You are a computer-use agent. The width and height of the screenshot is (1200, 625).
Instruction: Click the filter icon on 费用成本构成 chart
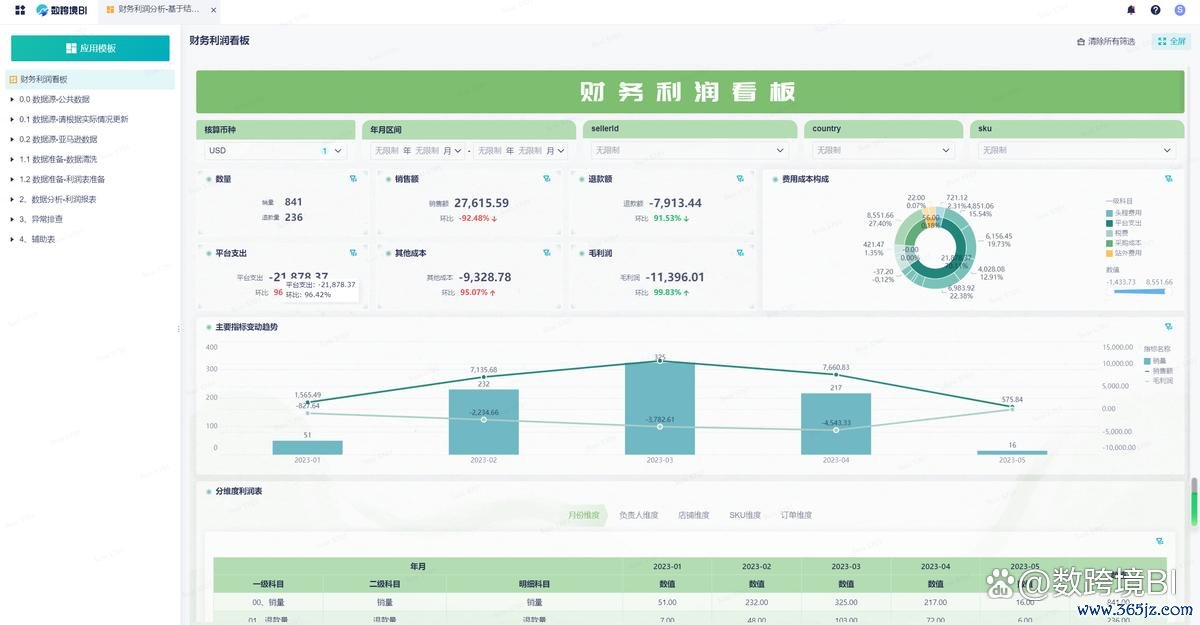click(1168, 179)
